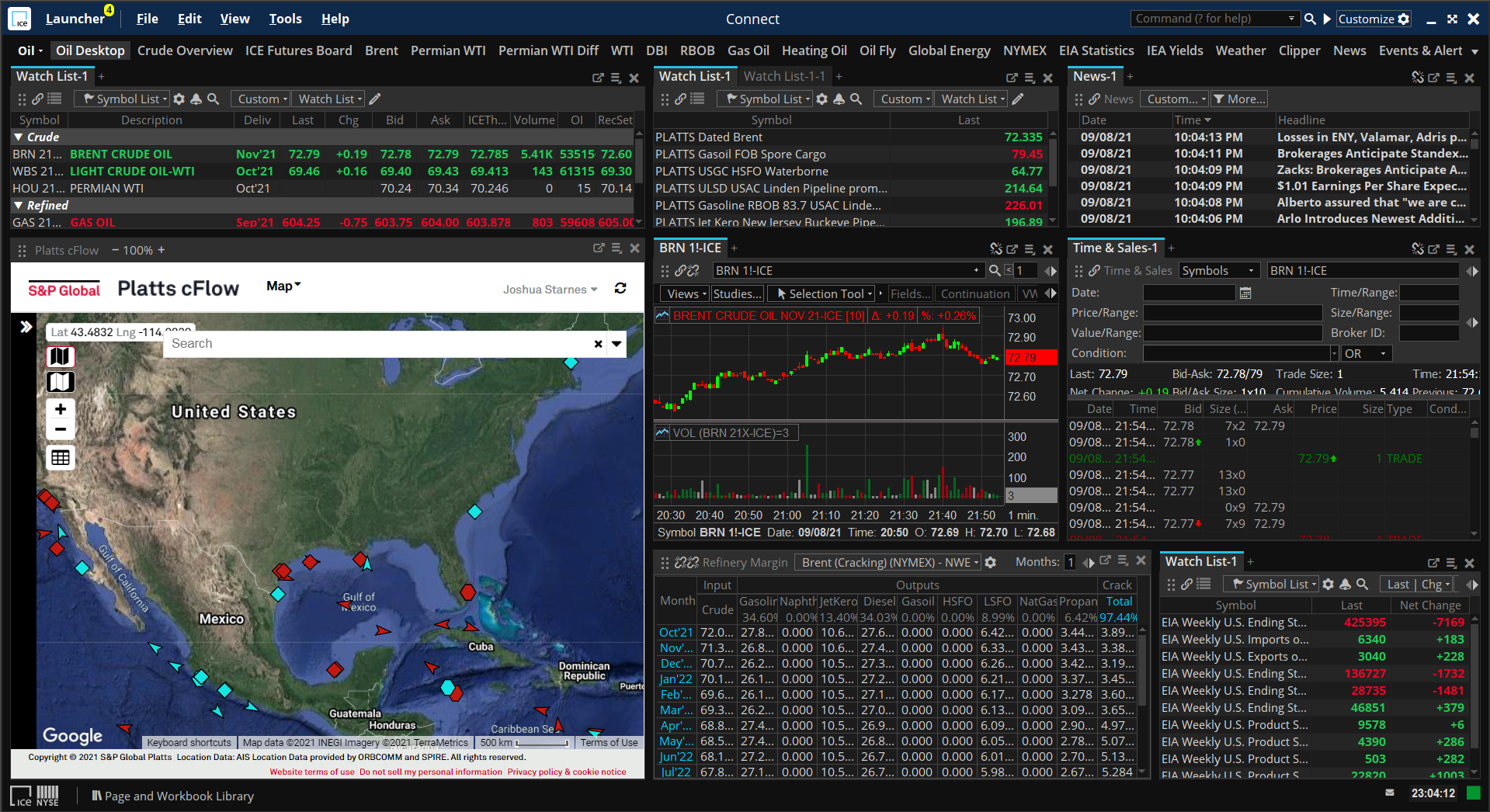This screenshot has width=1490, height=812.
Task: Collapse the Crude group in watch list
Action: [18, 137]
